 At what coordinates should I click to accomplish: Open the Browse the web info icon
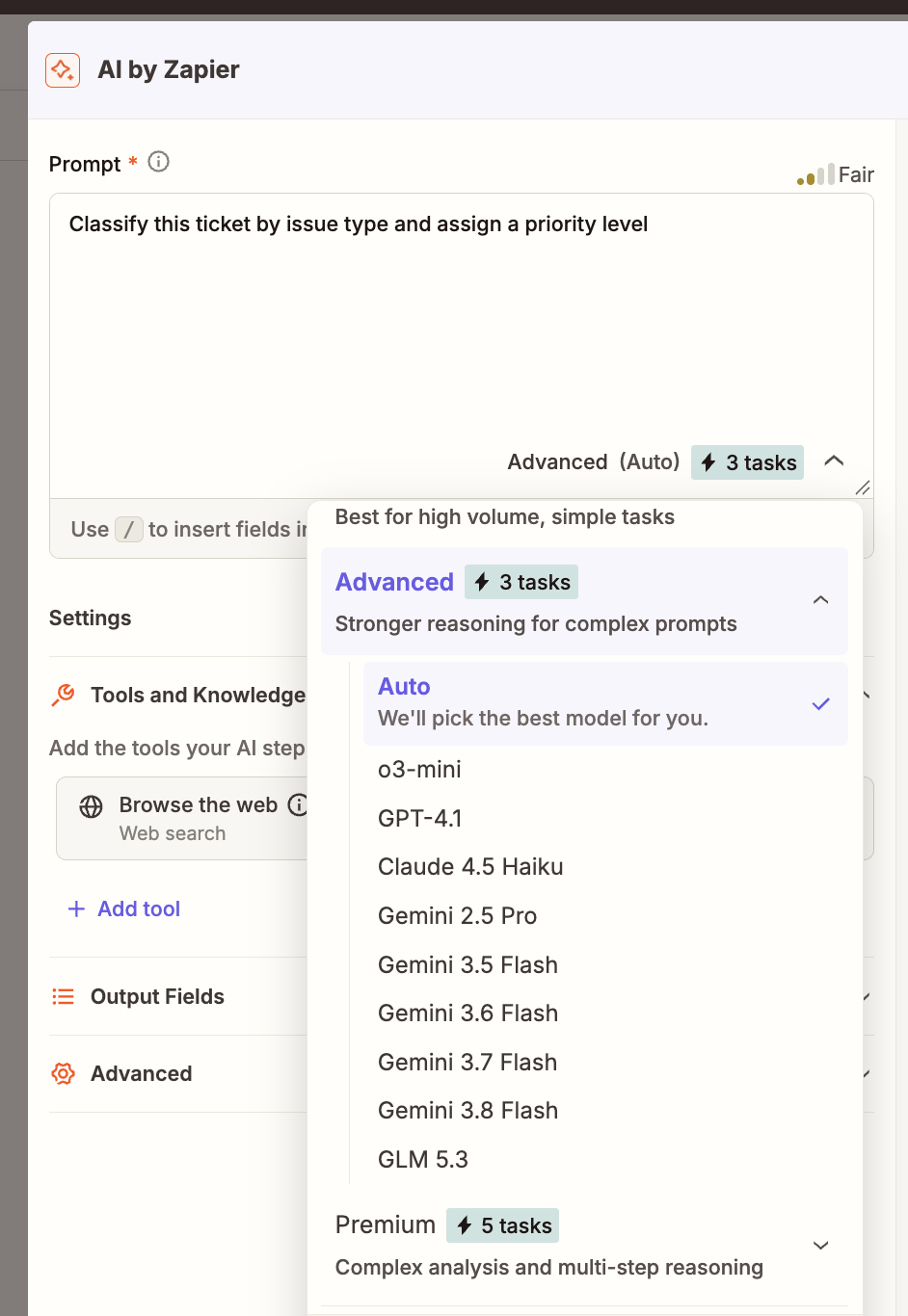click(298, 804)
